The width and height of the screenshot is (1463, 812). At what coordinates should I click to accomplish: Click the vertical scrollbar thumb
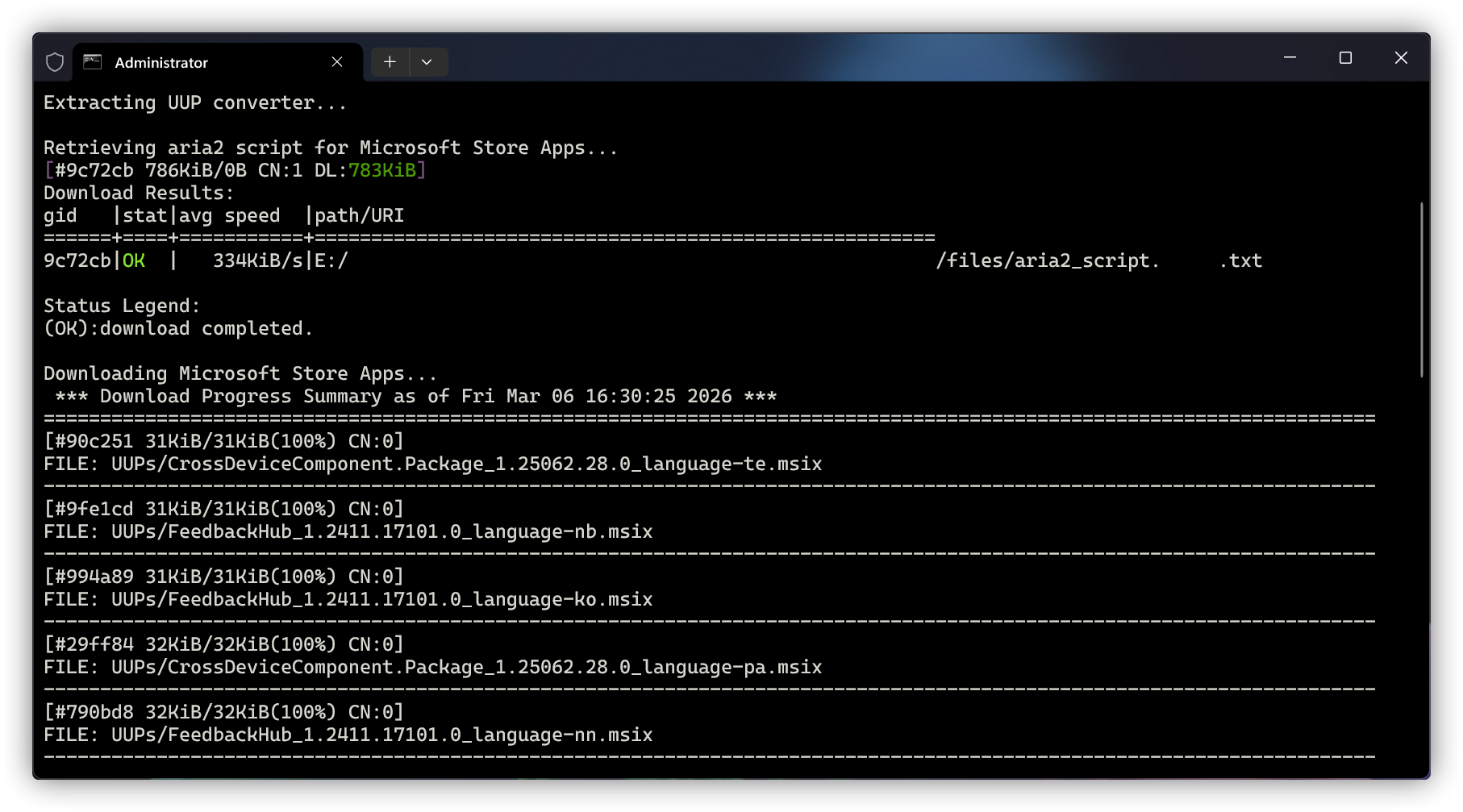pos(1421,290)
